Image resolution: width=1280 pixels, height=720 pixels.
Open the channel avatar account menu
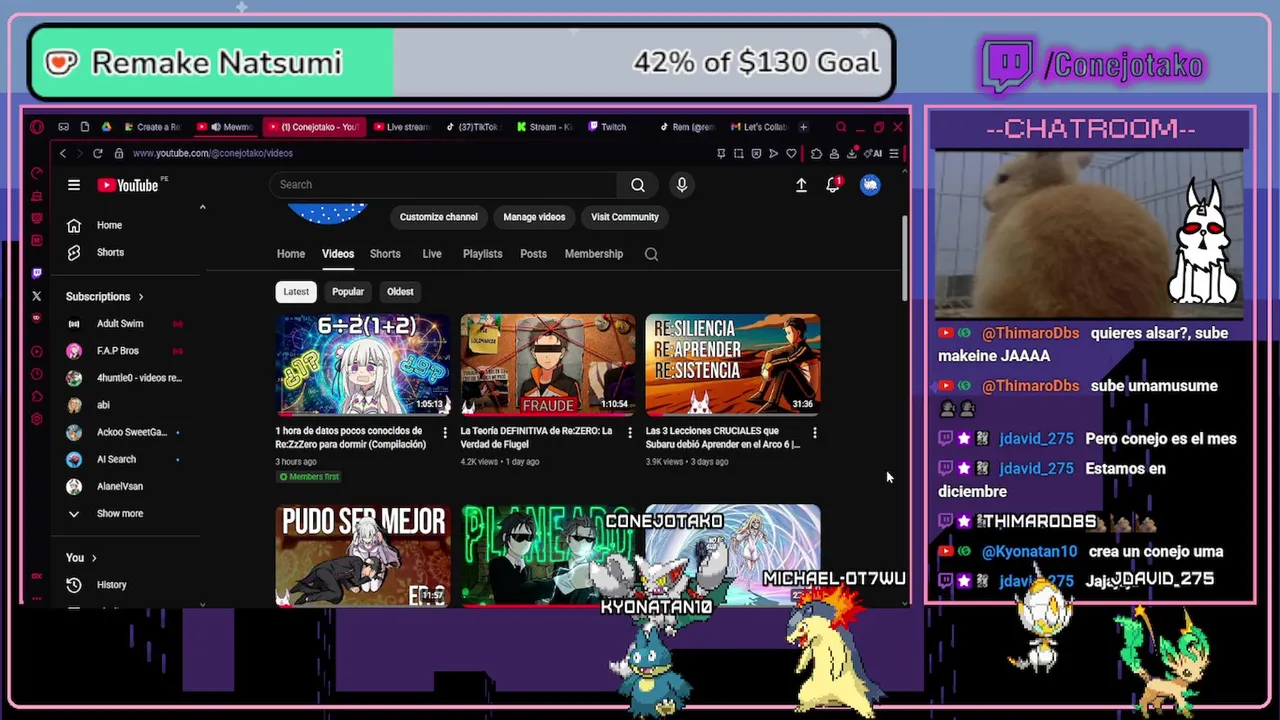(870, 185)
